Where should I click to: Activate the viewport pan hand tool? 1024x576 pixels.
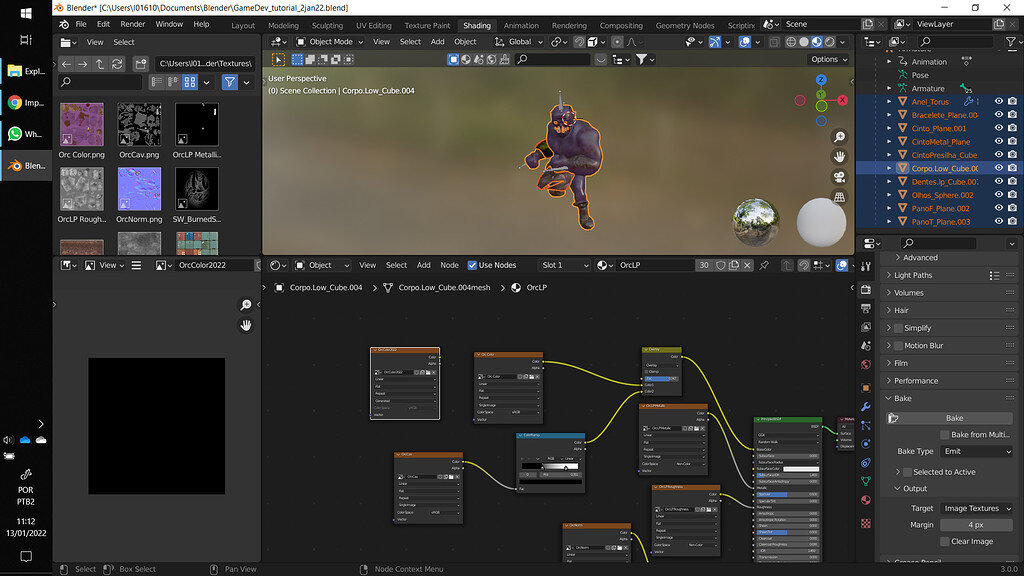coord(839,157)
